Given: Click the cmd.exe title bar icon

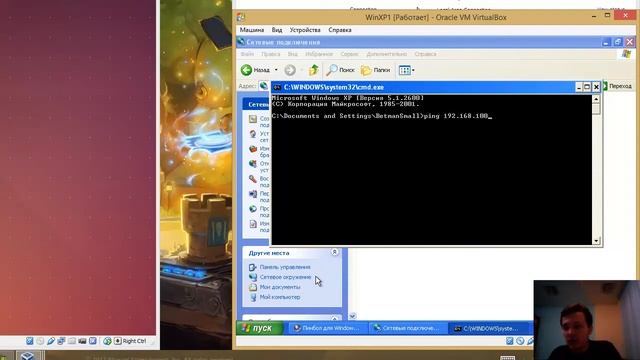Looking at the screenshot, I should (x=277, y=87).
